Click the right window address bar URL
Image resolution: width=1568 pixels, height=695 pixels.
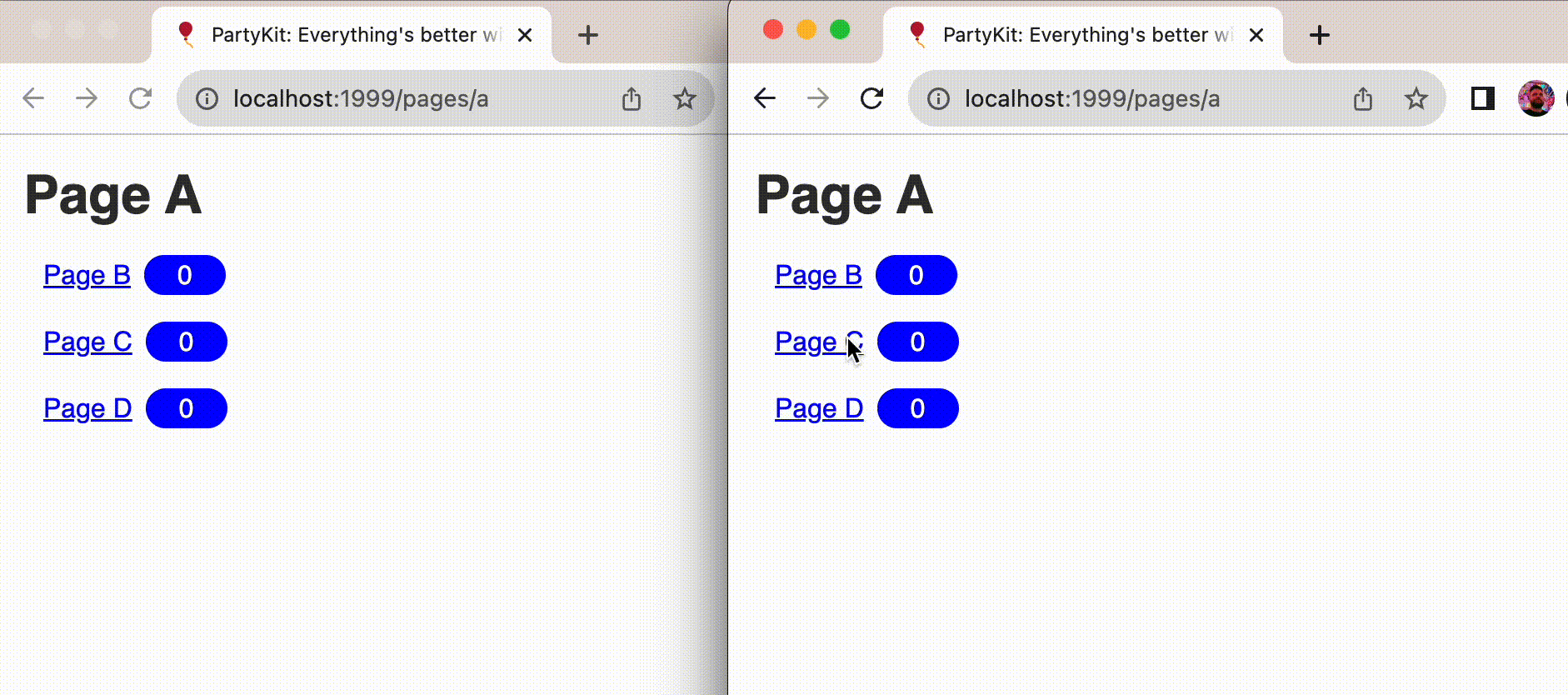point(1092,99)
